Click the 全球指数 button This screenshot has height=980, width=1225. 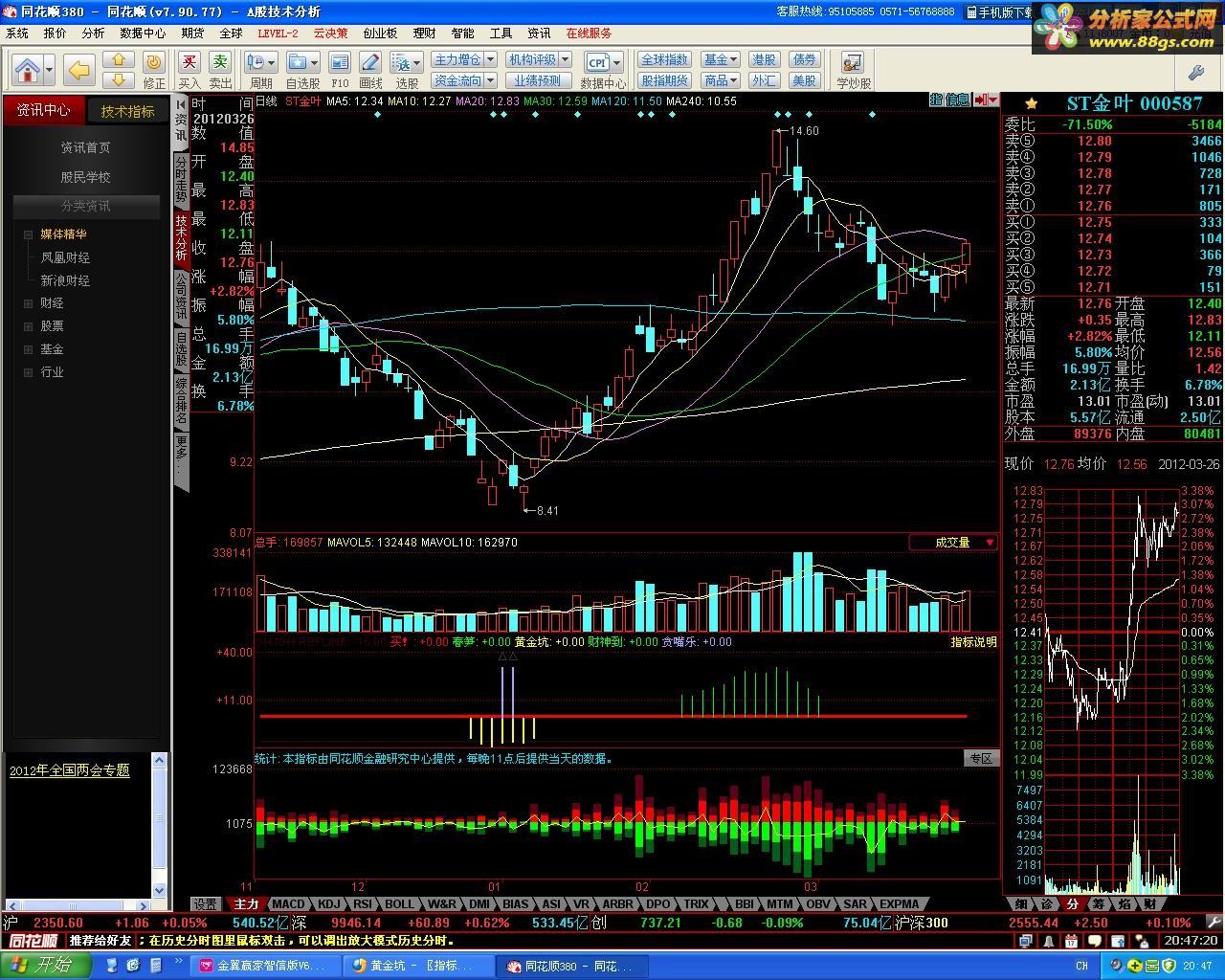coord(664,60)
